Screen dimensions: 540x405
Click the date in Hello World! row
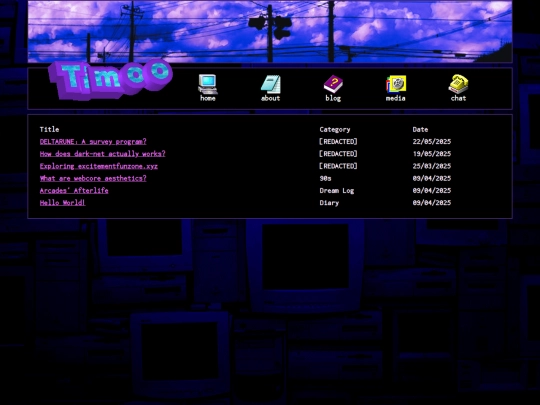coord(432,203)
